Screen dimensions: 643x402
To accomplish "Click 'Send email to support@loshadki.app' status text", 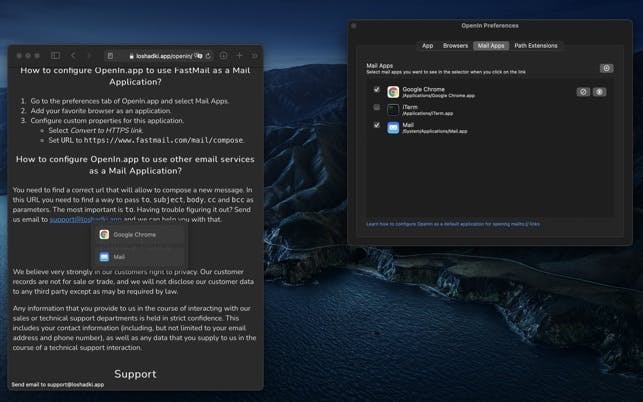I will [x=58, y=385].
